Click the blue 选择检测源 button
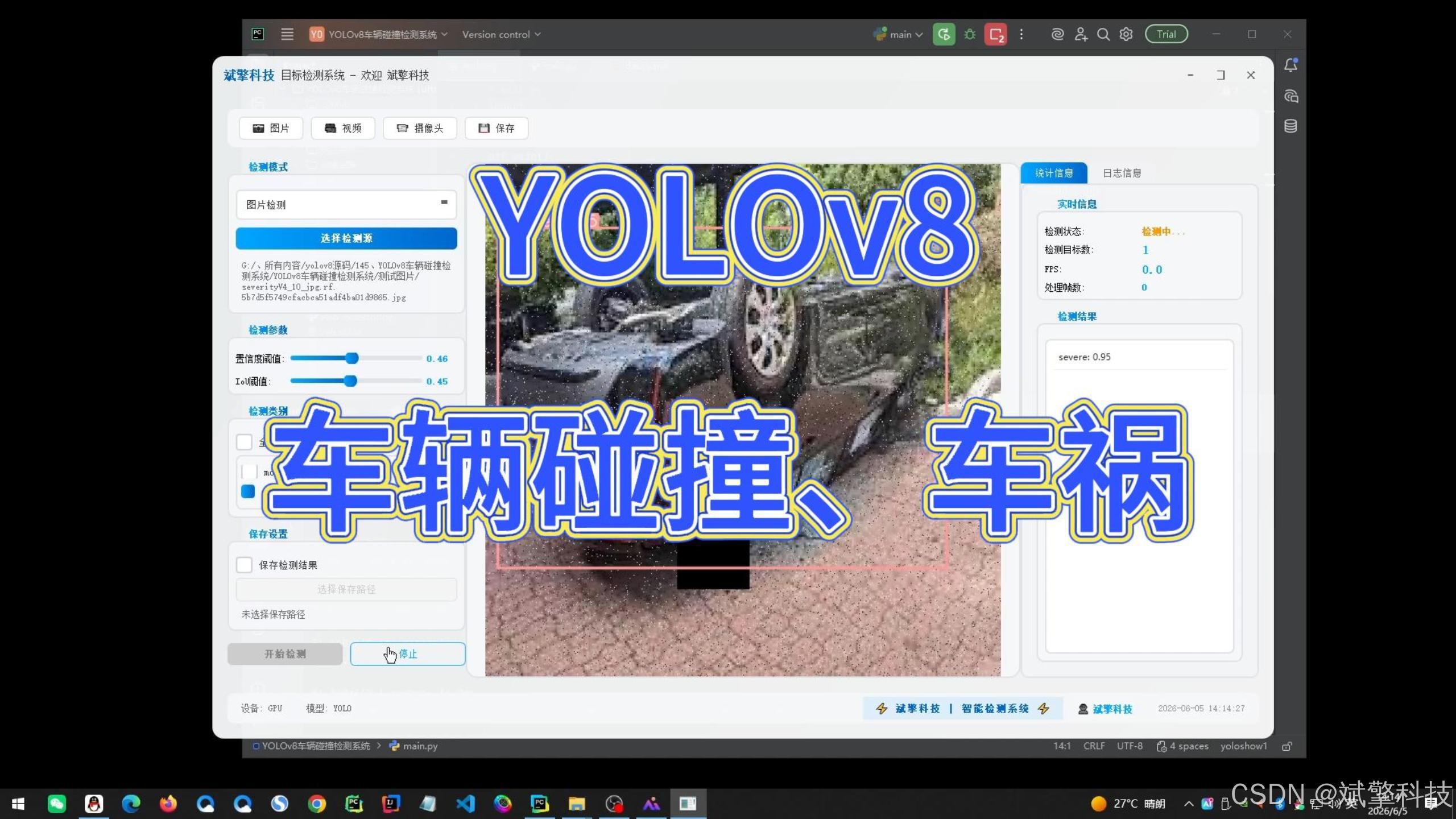 (x=346, y=238)
